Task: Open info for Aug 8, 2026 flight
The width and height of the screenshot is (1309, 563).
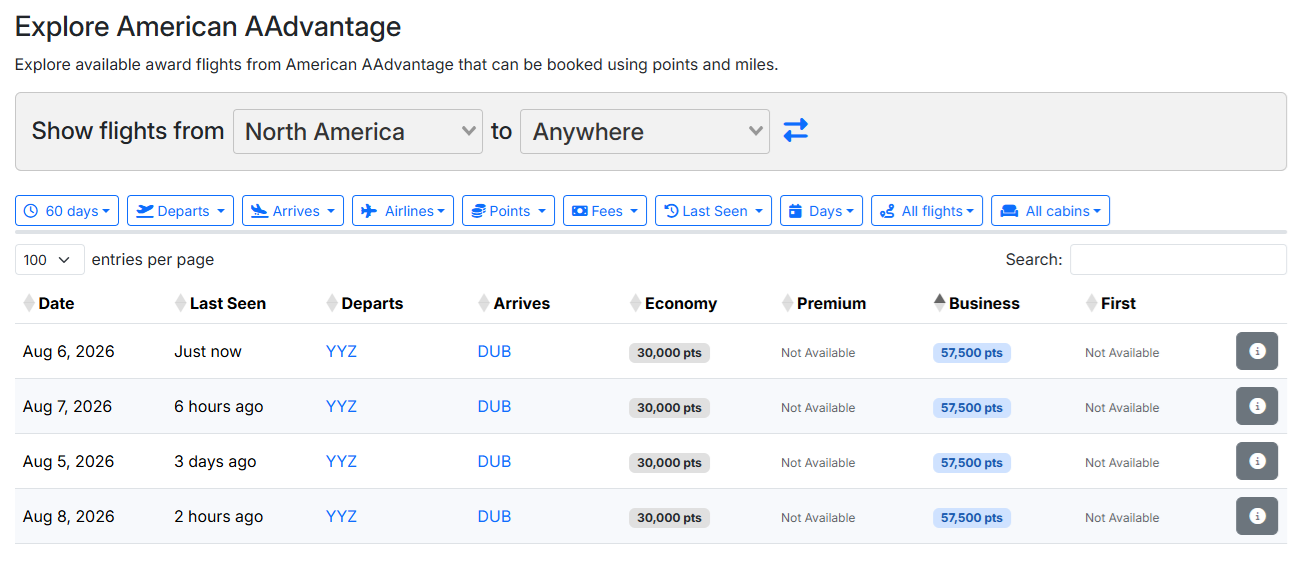Action: pyautogui.click(x=1257, y=516)
